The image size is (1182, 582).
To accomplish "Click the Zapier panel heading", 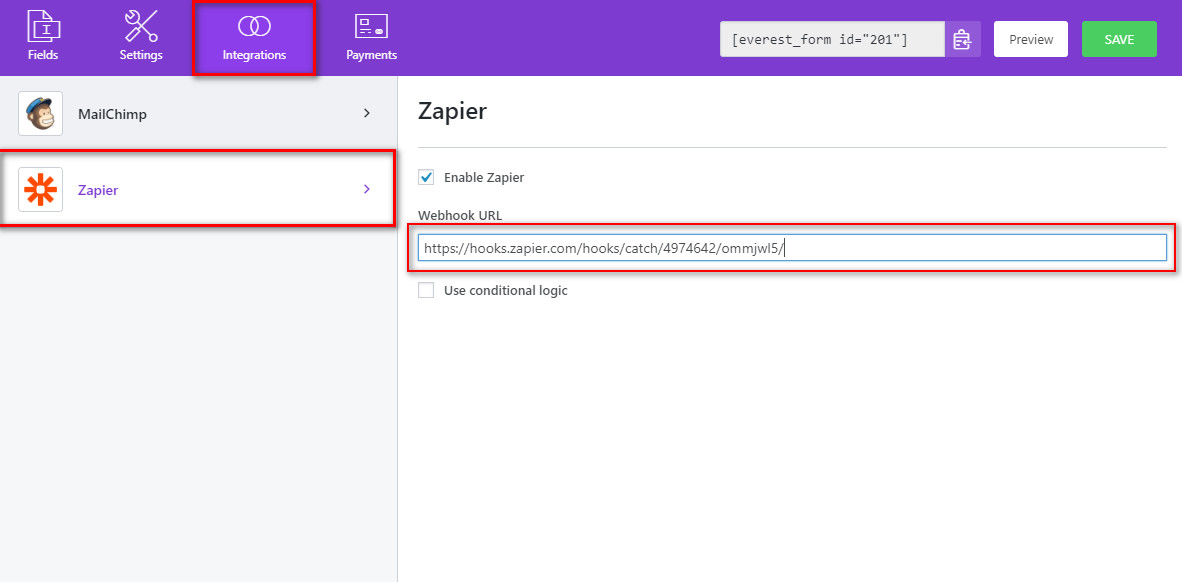I will pos(452,112).
